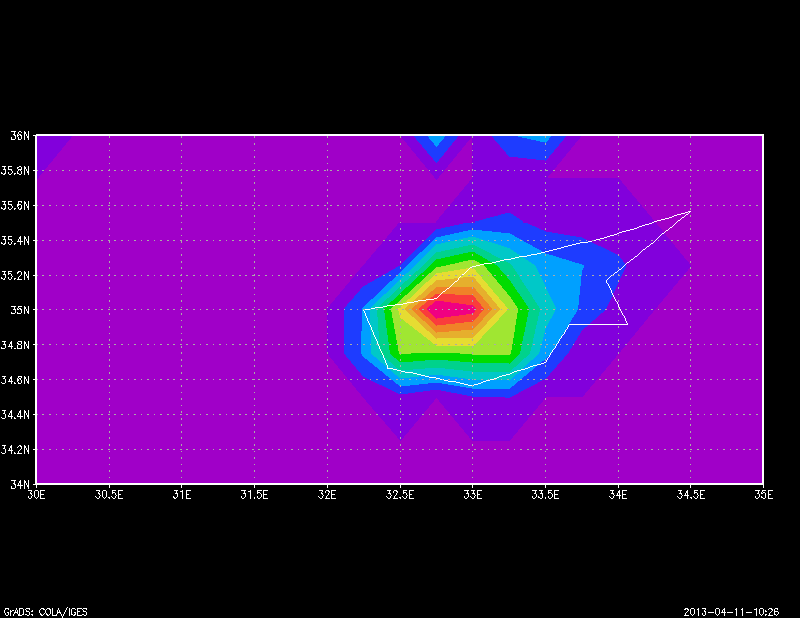The width and height of the screenshot is (800, 618).
Task: Click the 31.5E longitude axis label
Action: click(x=255, y=495)
